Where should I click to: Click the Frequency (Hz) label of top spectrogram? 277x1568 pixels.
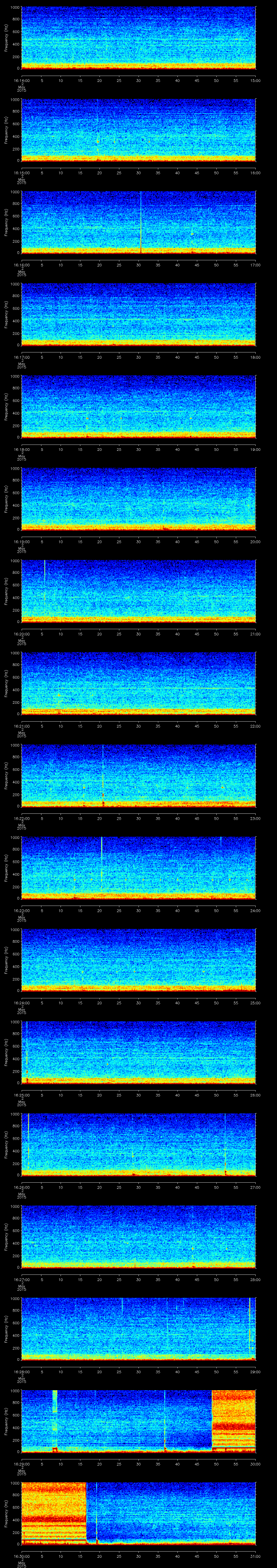[6, 38]
